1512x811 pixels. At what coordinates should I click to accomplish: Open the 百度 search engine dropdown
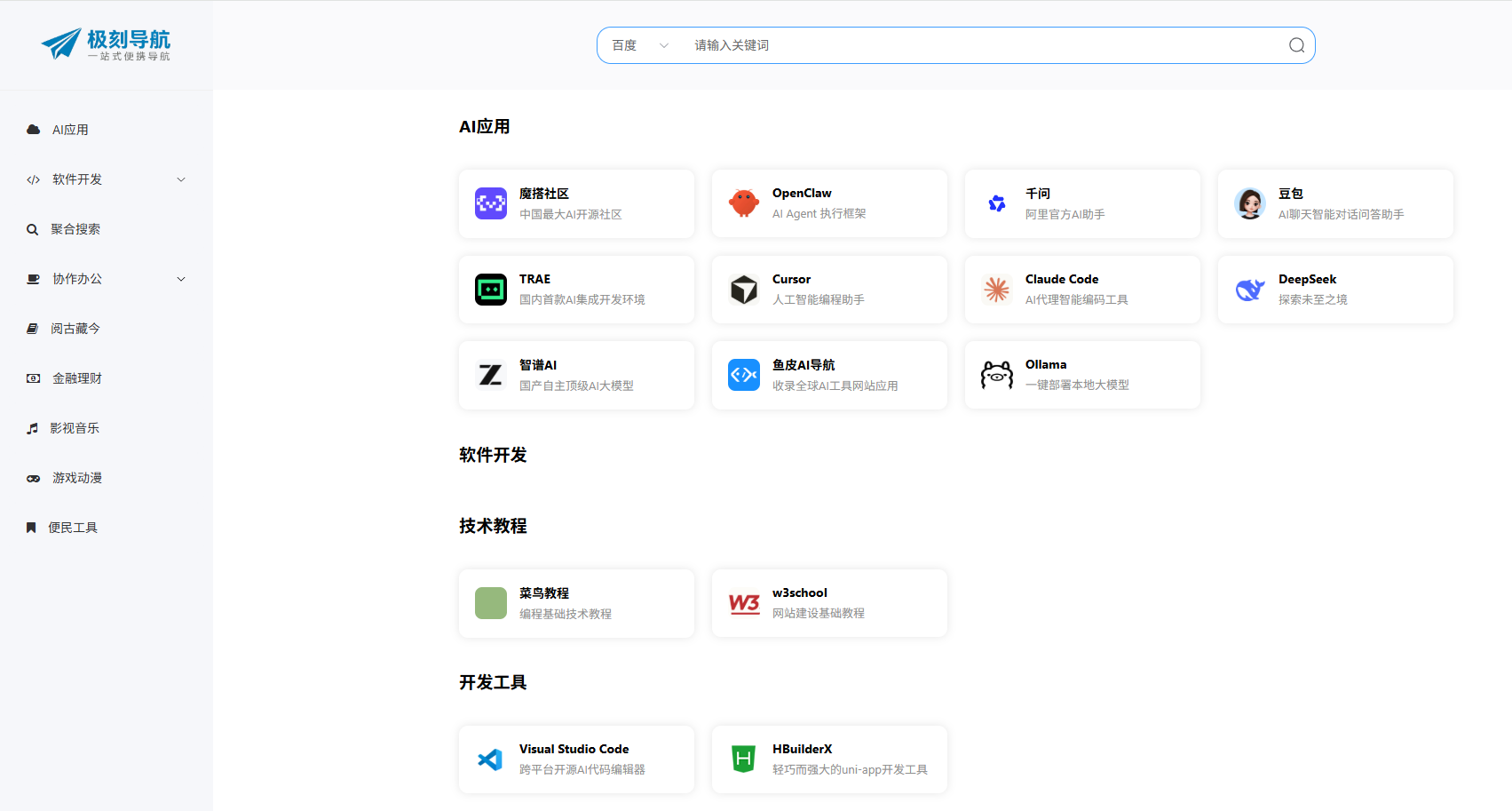point(639,45)
